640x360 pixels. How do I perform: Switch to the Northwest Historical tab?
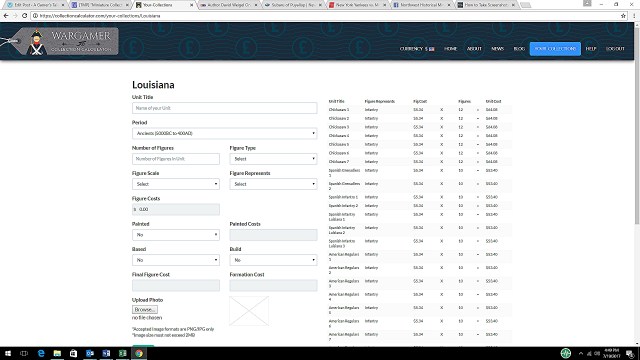tap(422, 5)
